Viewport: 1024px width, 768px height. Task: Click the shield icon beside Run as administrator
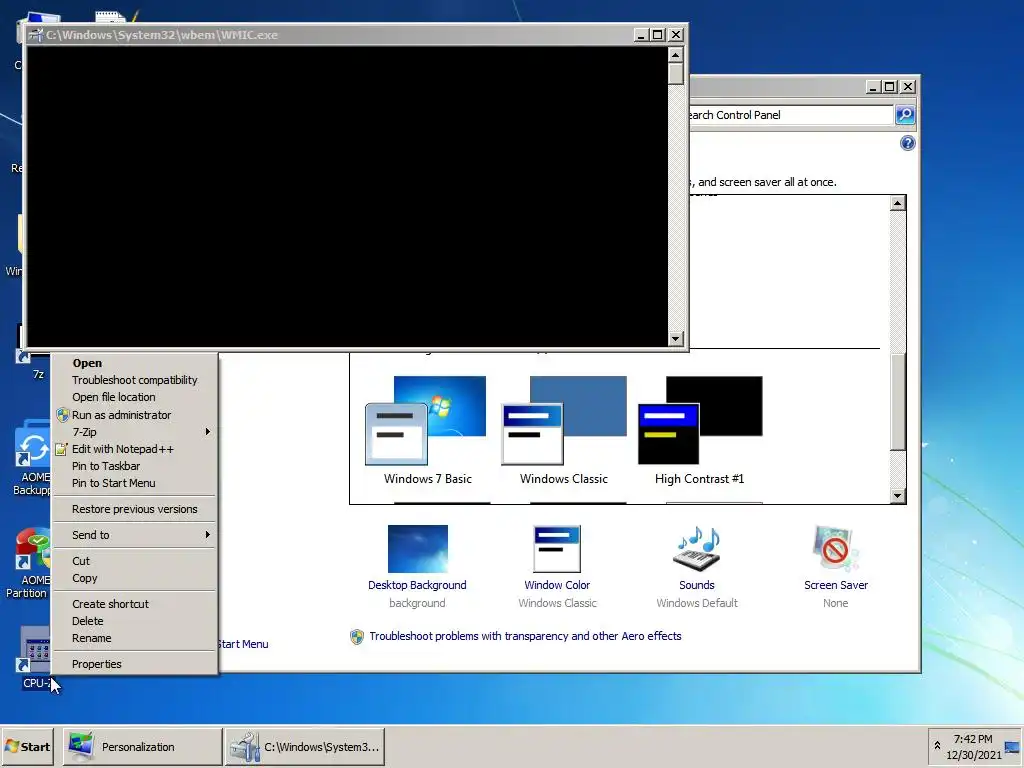click(63, 415)
